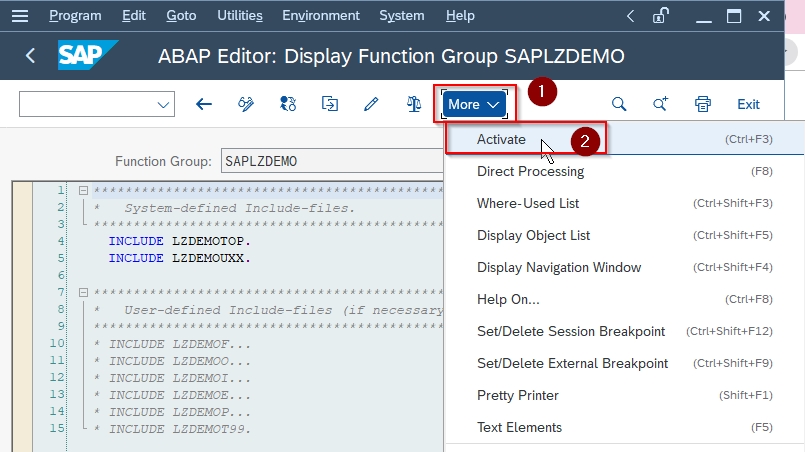This screenshot has height=452, width=805.
Task: Open the Utilities menu
Action: point(240,16)
